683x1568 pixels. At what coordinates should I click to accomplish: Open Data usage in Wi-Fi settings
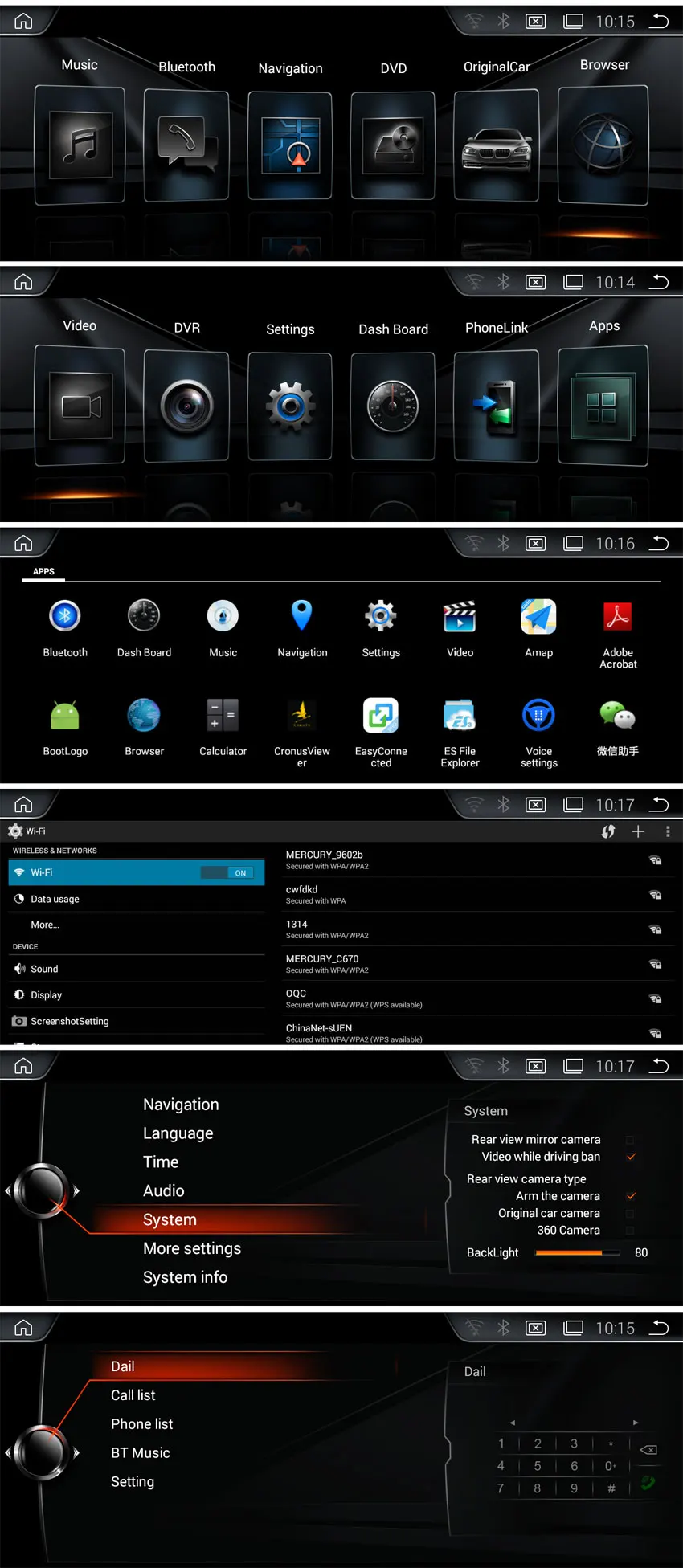coord(137,899)
